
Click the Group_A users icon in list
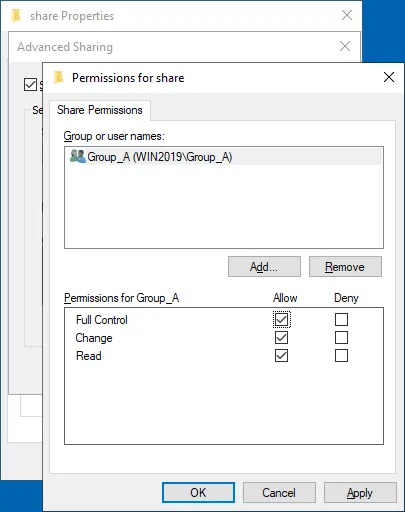click(78, 156)
